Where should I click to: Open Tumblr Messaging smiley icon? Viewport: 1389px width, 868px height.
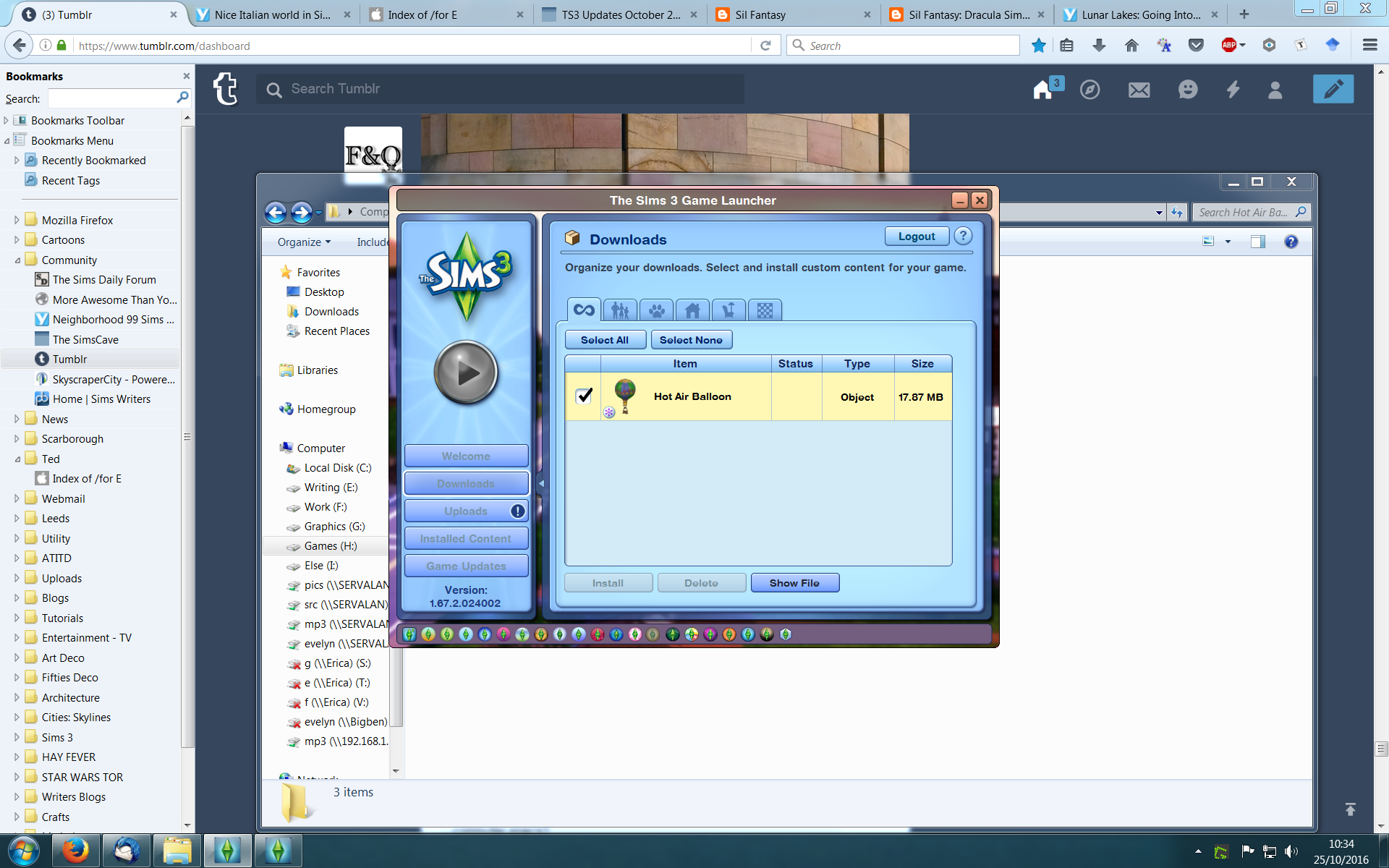[1187, 90]
